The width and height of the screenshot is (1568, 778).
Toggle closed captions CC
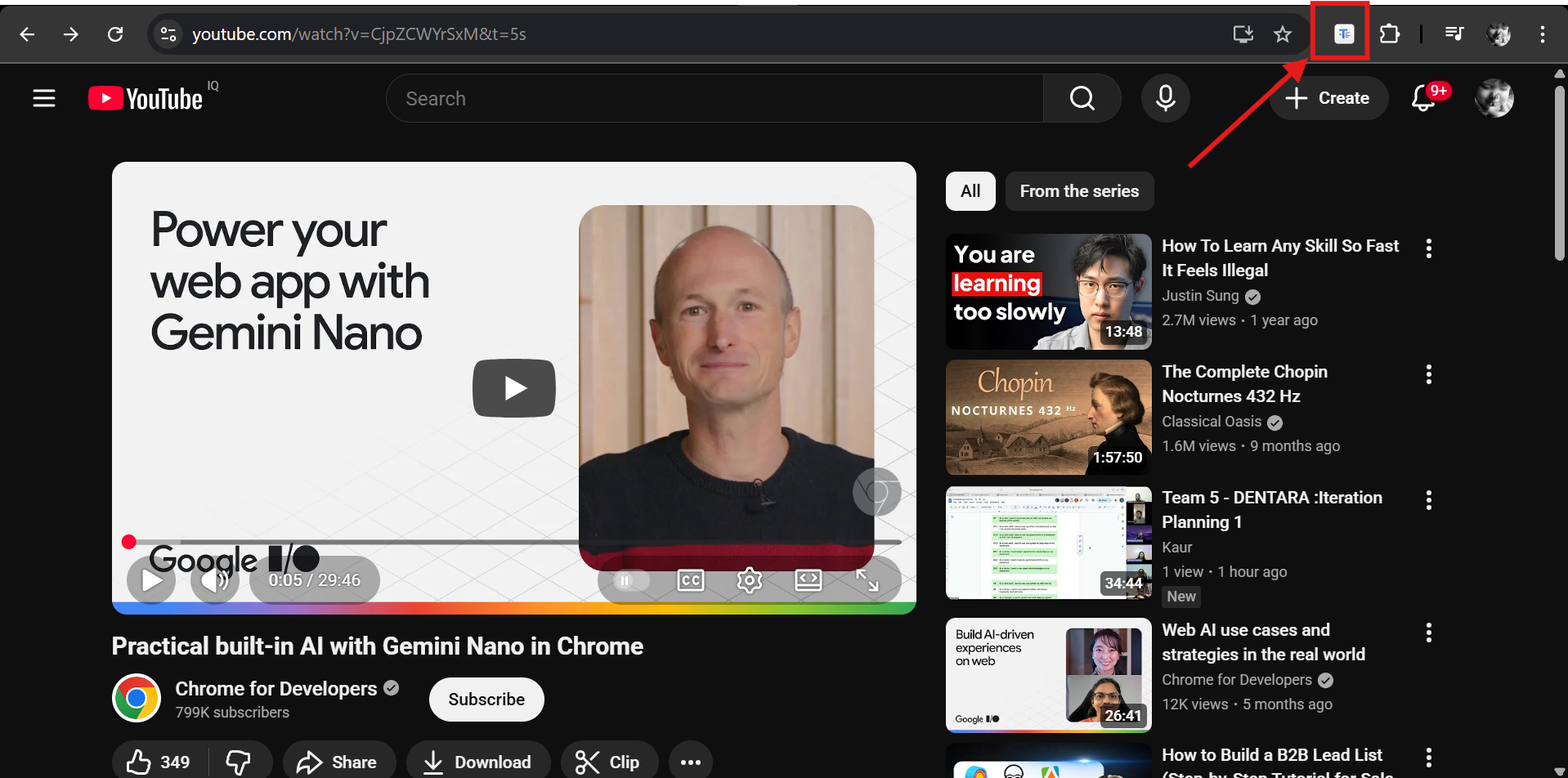click(x=691, y=580)
